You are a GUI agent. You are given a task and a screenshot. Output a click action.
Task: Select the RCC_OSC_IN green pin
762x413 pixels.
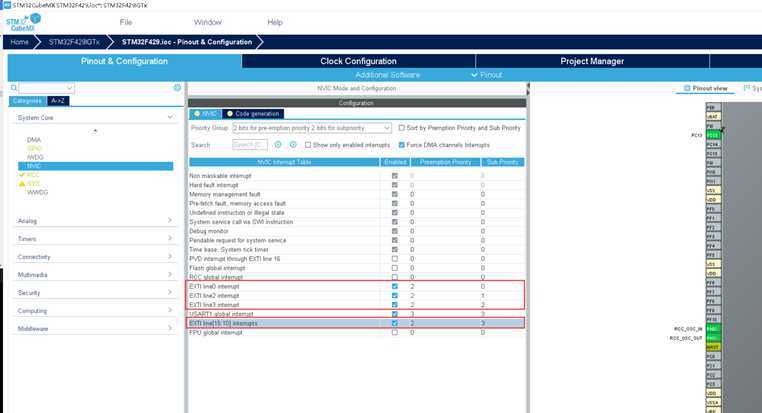click(713, 329)
